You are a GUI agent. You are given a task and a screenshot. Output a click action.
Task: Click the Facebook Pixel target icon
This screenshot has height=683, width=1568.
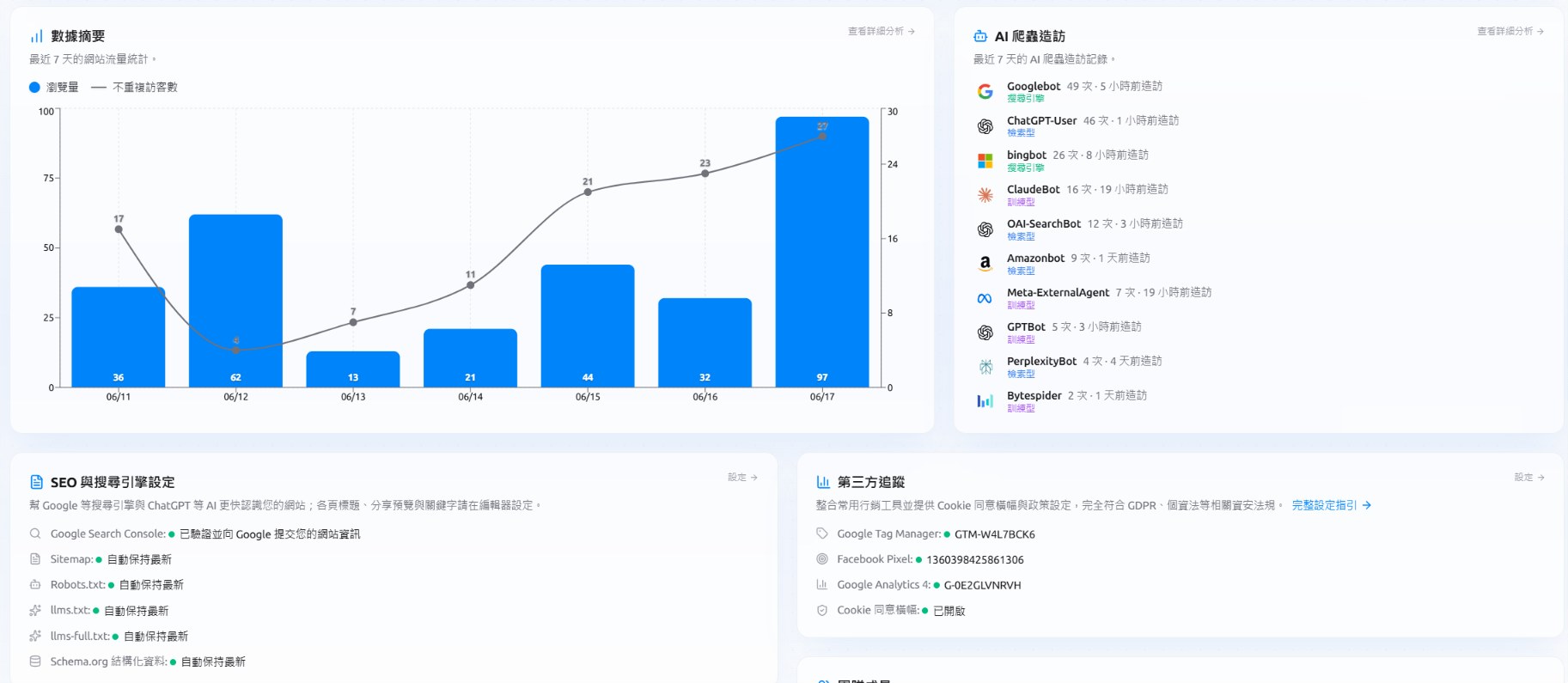[822, 559]
